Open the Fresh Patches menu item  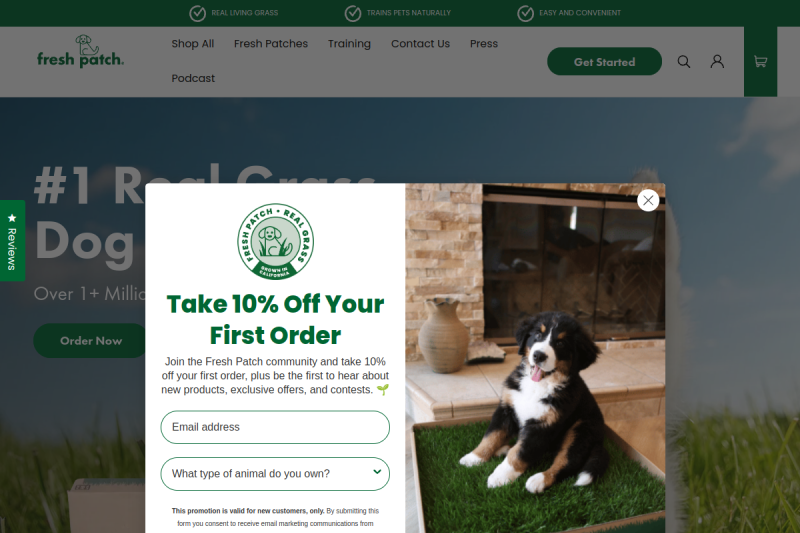click(271, 44)
